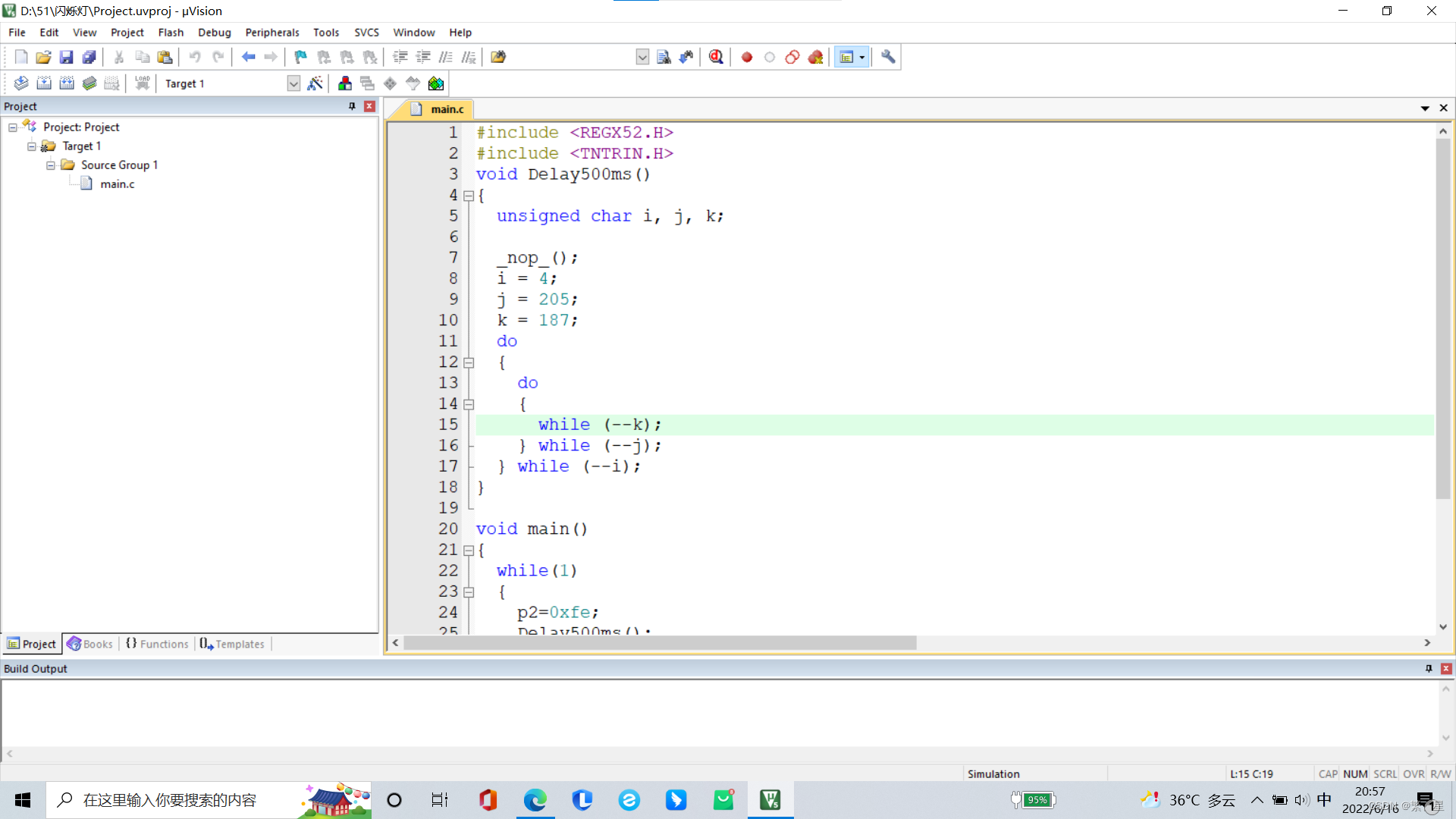
Task: Toggle the bookmark flag icon
Action: [x=300, y=57]
